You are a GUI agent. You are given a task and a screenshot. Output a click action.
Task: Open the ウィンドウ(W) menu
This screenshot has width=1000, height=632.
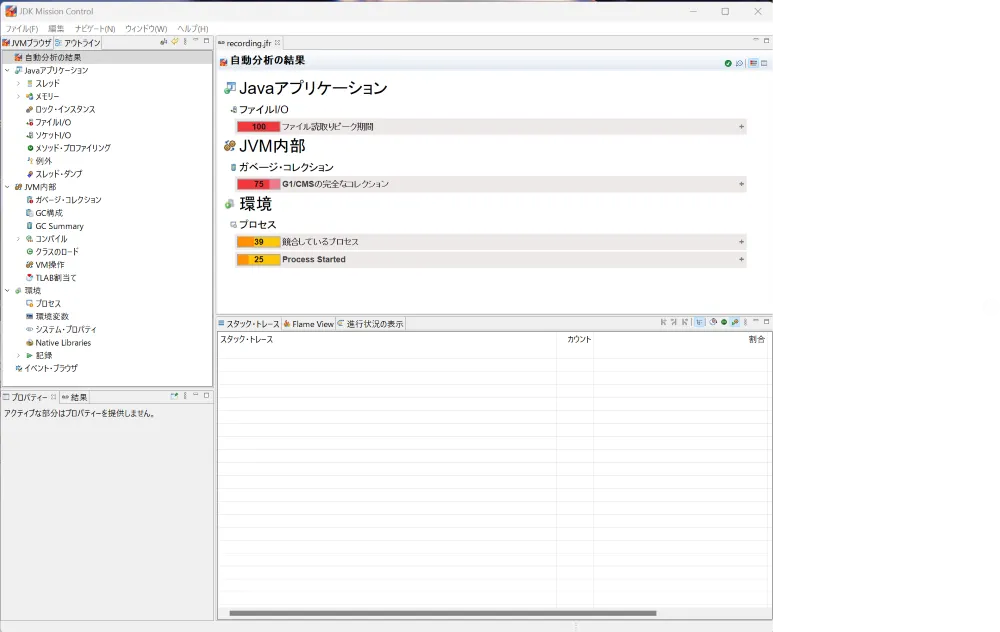click(146, 29)
